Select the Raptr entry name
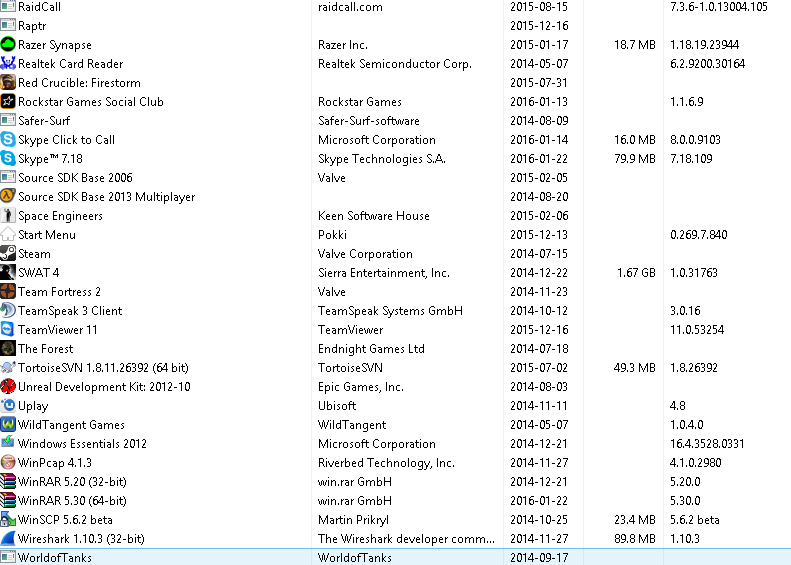The image size is (791, 565). click(32, 26)
